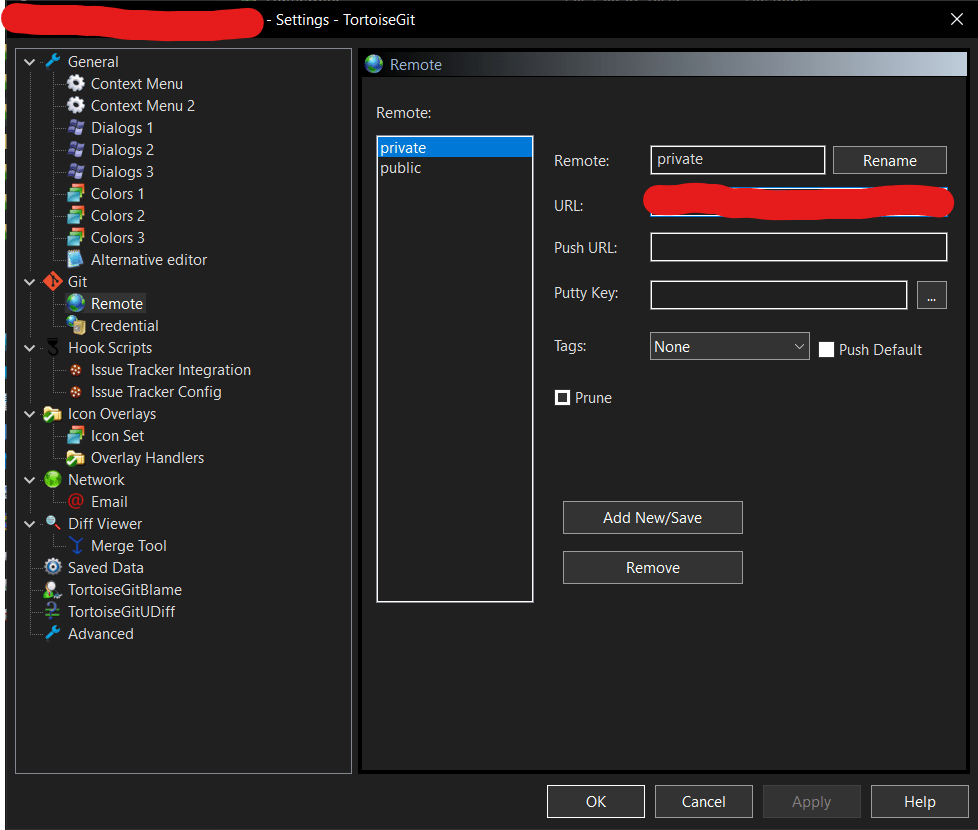Collapse the Icon Overlays tree section

[x=29, y=413]
